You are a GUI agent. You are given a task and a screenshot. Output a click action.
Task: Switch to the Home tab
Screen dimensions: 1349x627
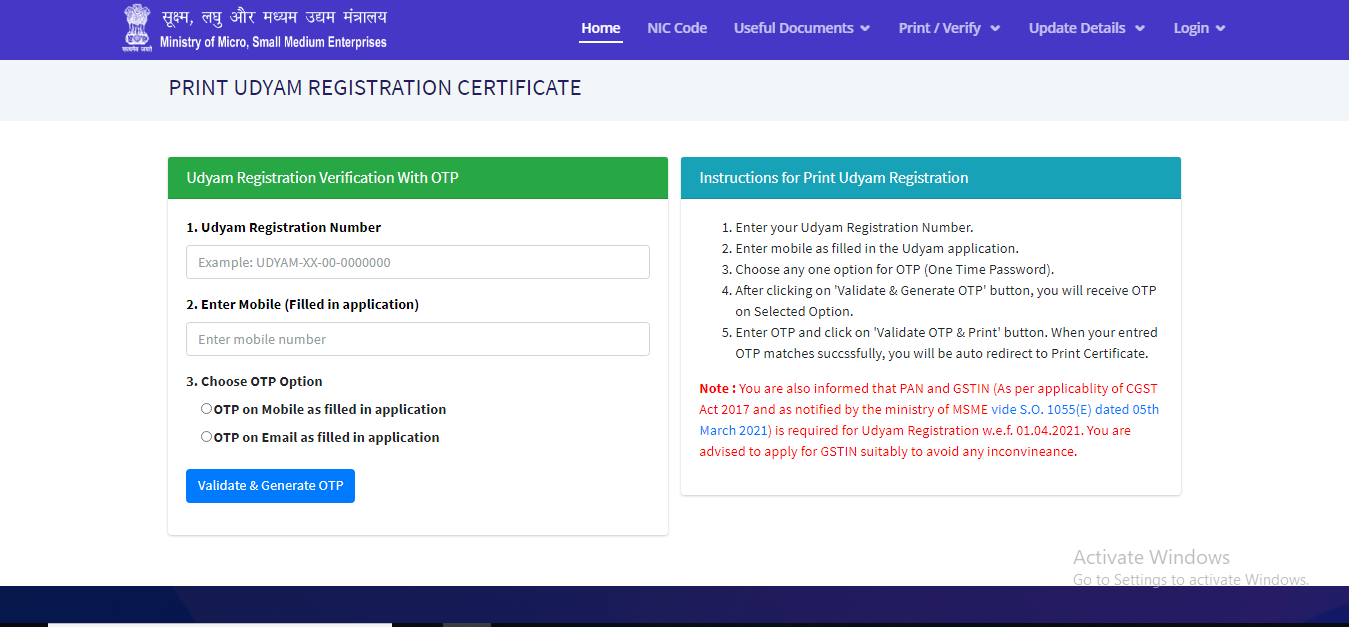[x=600, y=28]
